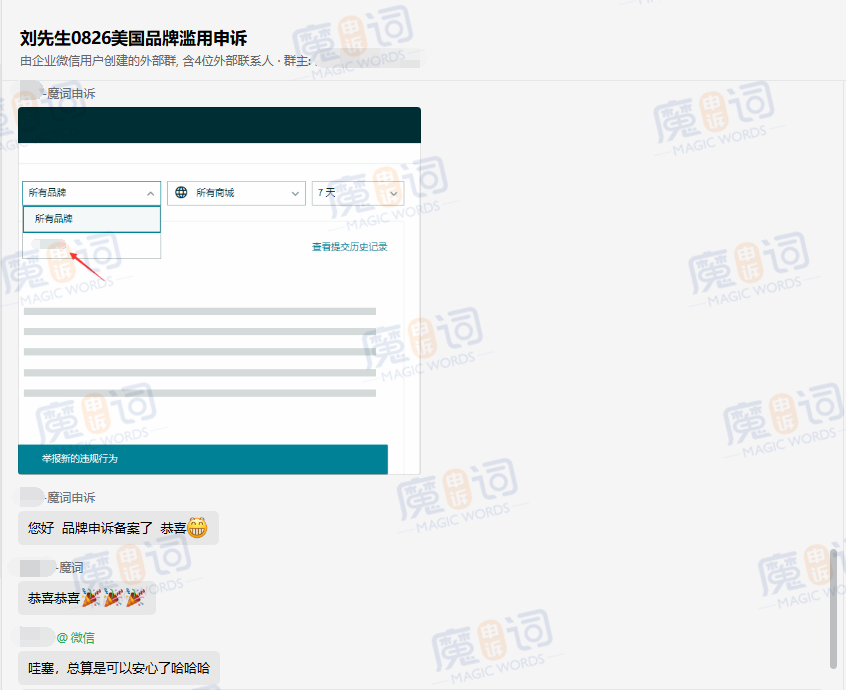Click the globe icon beside 所有商城
This screenshot has width=846, height=690.
181,193
